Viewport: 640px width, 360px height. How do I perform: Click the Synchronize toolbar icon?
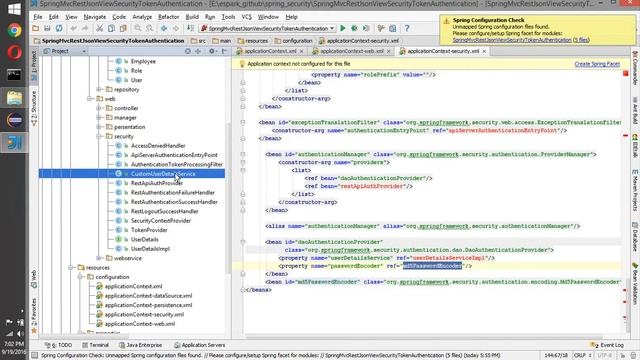(x=59, y=28)
